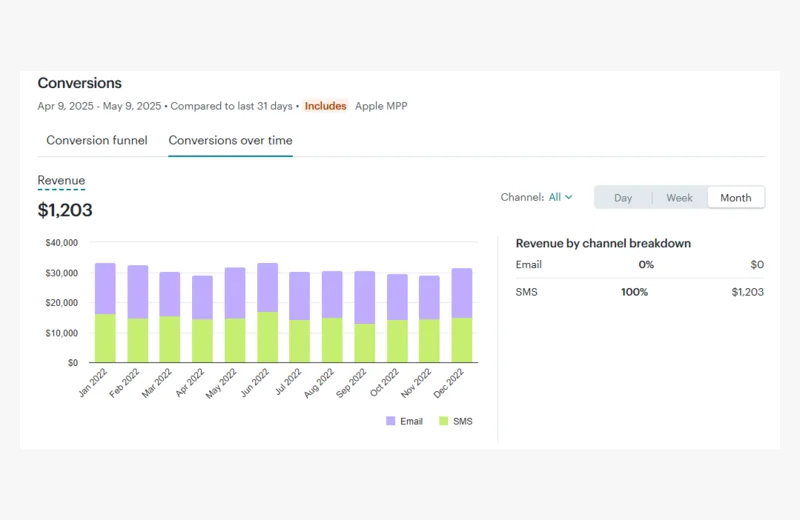Click the Compared to last 31 days text

point(231,106)
